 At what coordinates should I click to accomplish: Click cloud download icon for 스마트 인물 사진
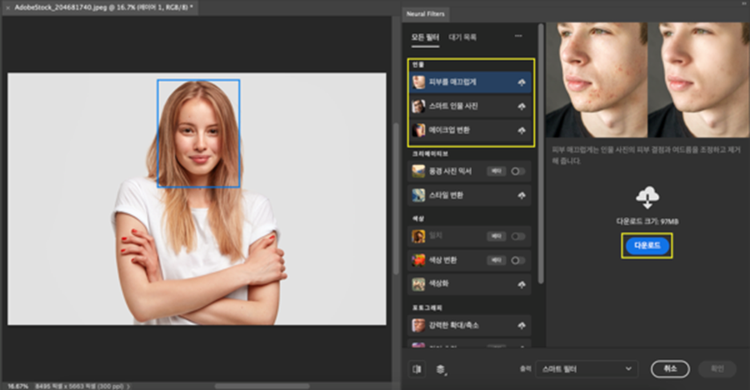pos(521,107)
